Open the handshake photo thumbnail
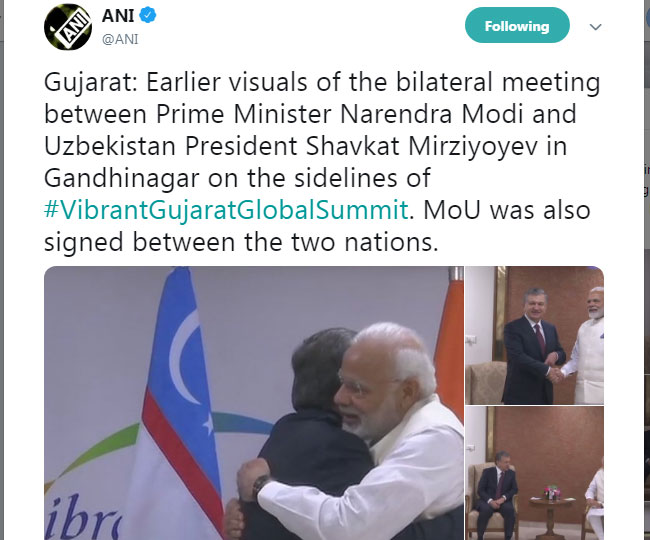 [x=534, y=335]
